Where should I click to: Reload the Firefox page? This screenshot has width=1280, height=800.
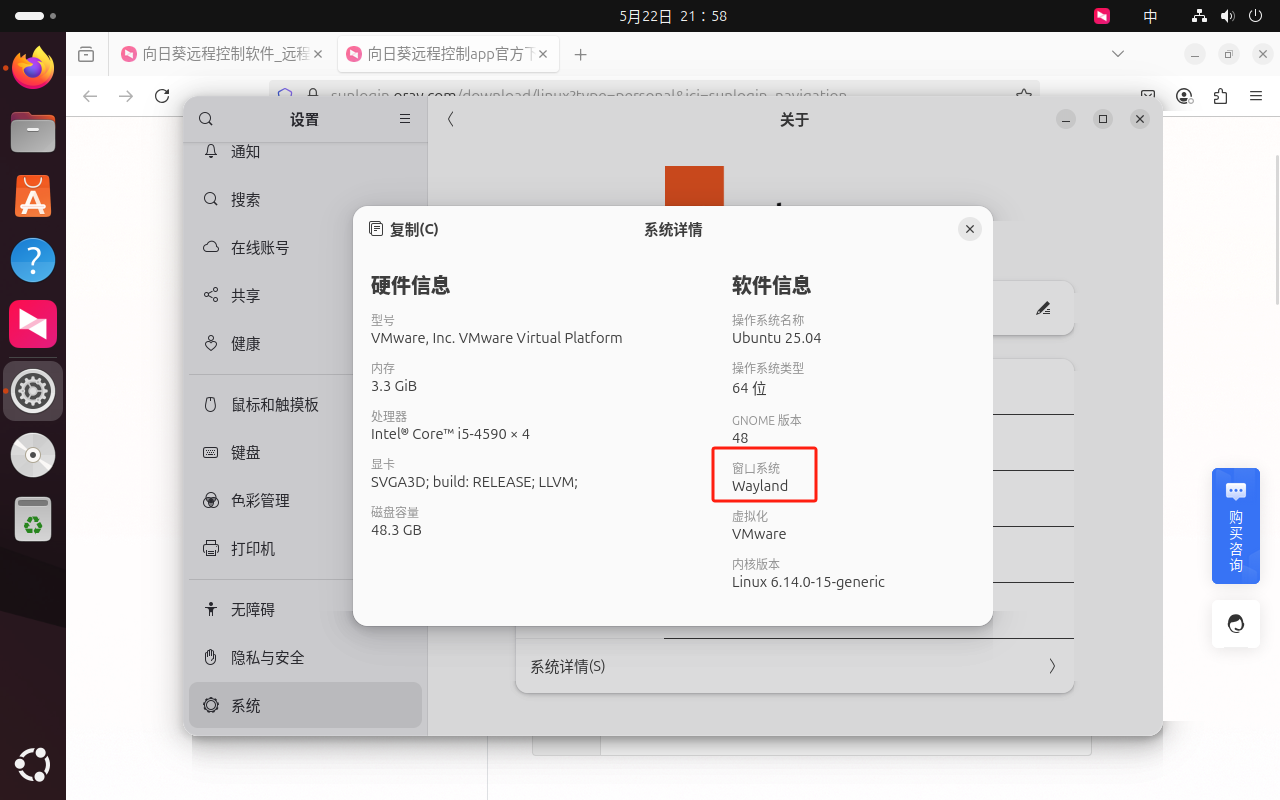[162, 96]
